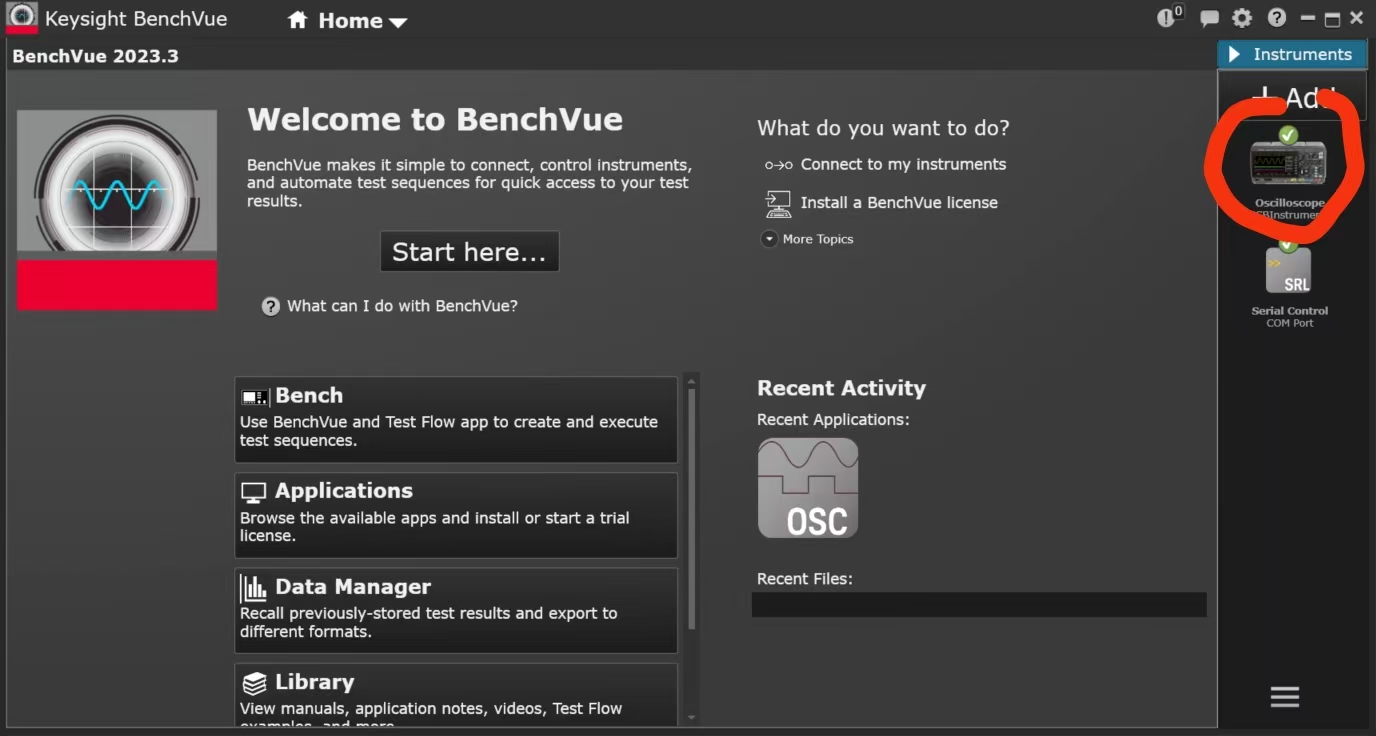Click the Library stacked books icon
The width and height of the screenshot is (1376, 736).
(x=255, y=683)
